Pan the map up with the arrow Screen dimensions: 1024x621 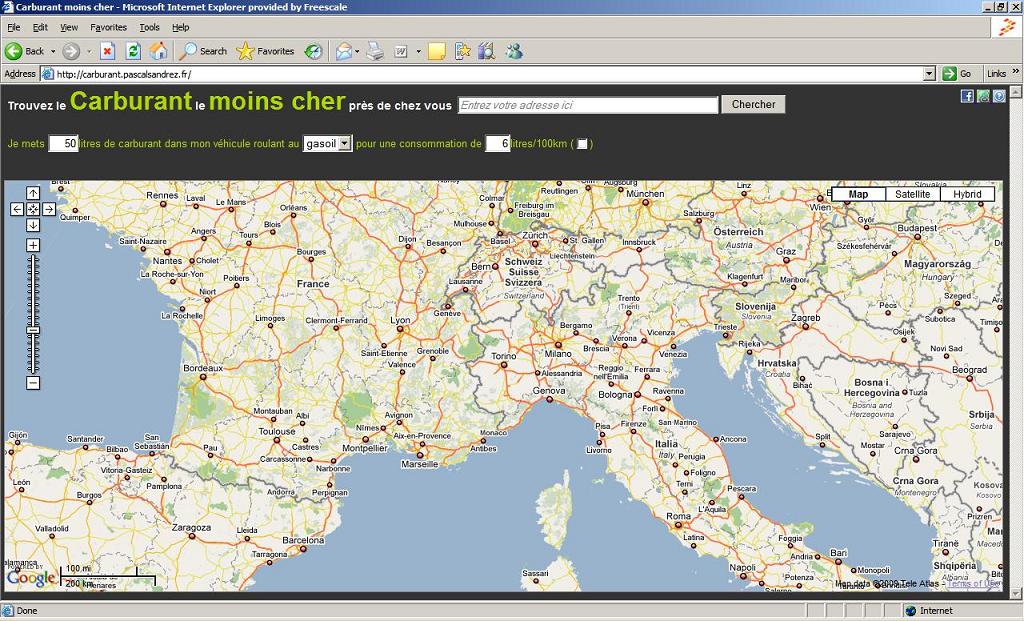click(33, 193)
